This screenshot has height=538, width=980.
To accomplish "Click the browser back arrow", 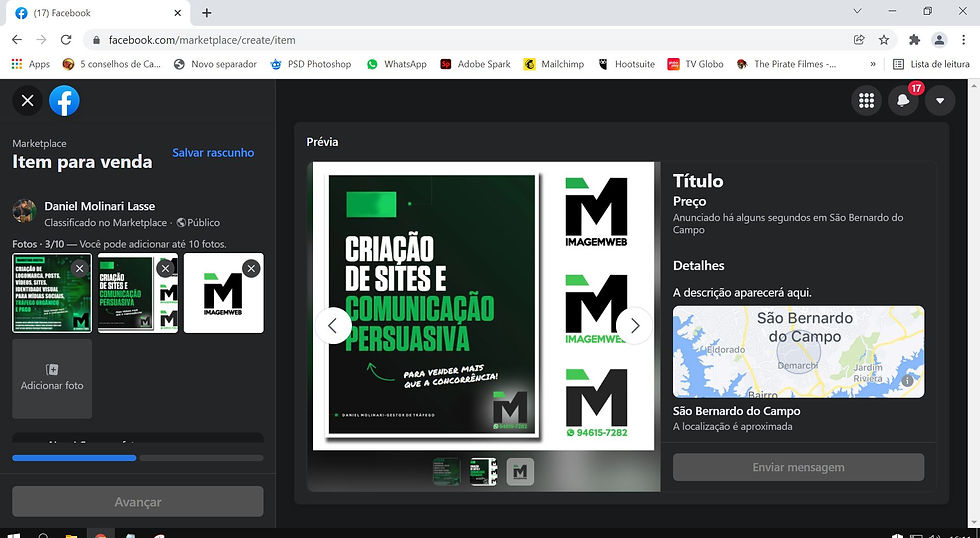I will (x=17, y=39).
